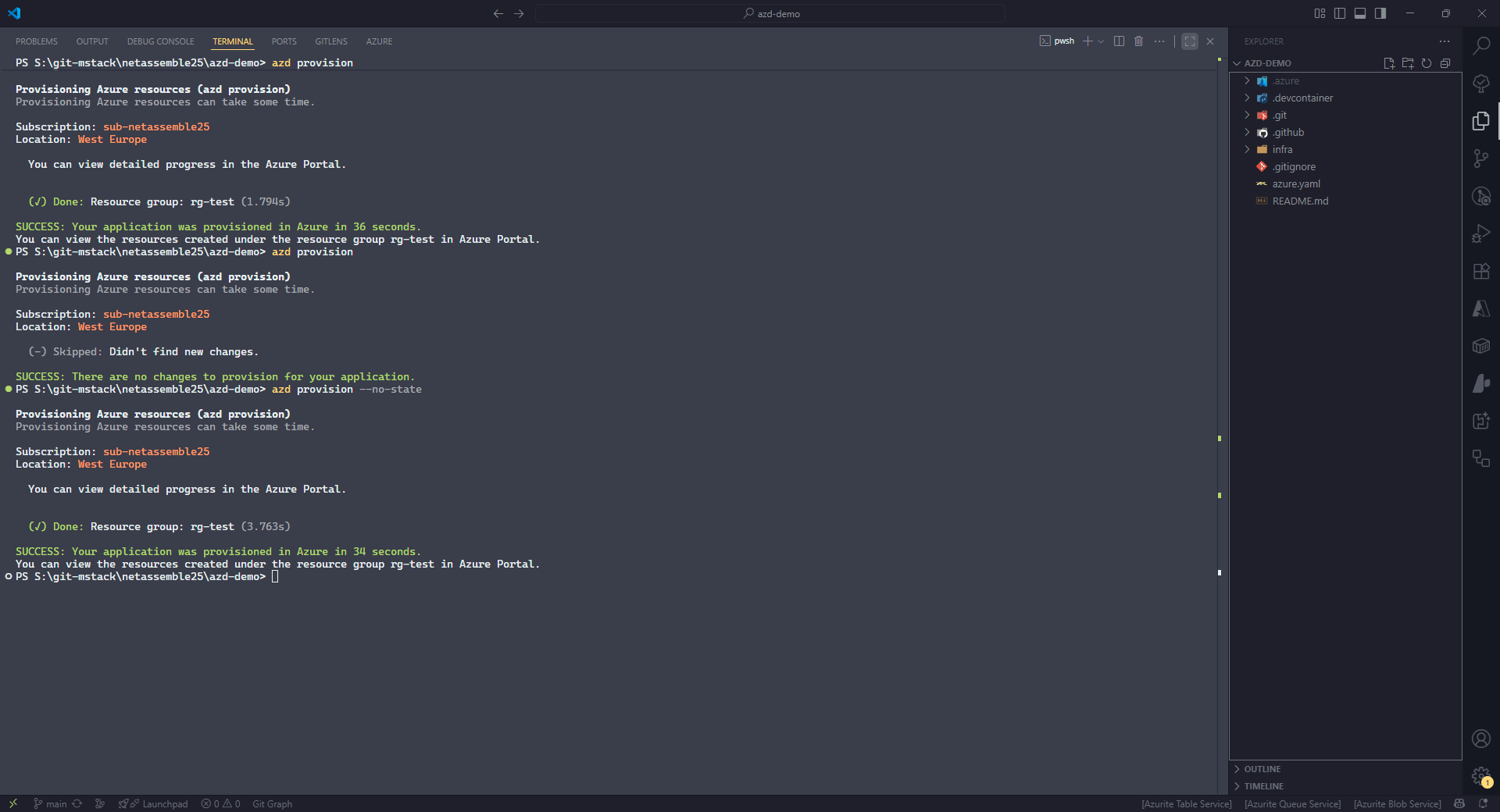Collapse all folders in Explorer

point(1445,63)
